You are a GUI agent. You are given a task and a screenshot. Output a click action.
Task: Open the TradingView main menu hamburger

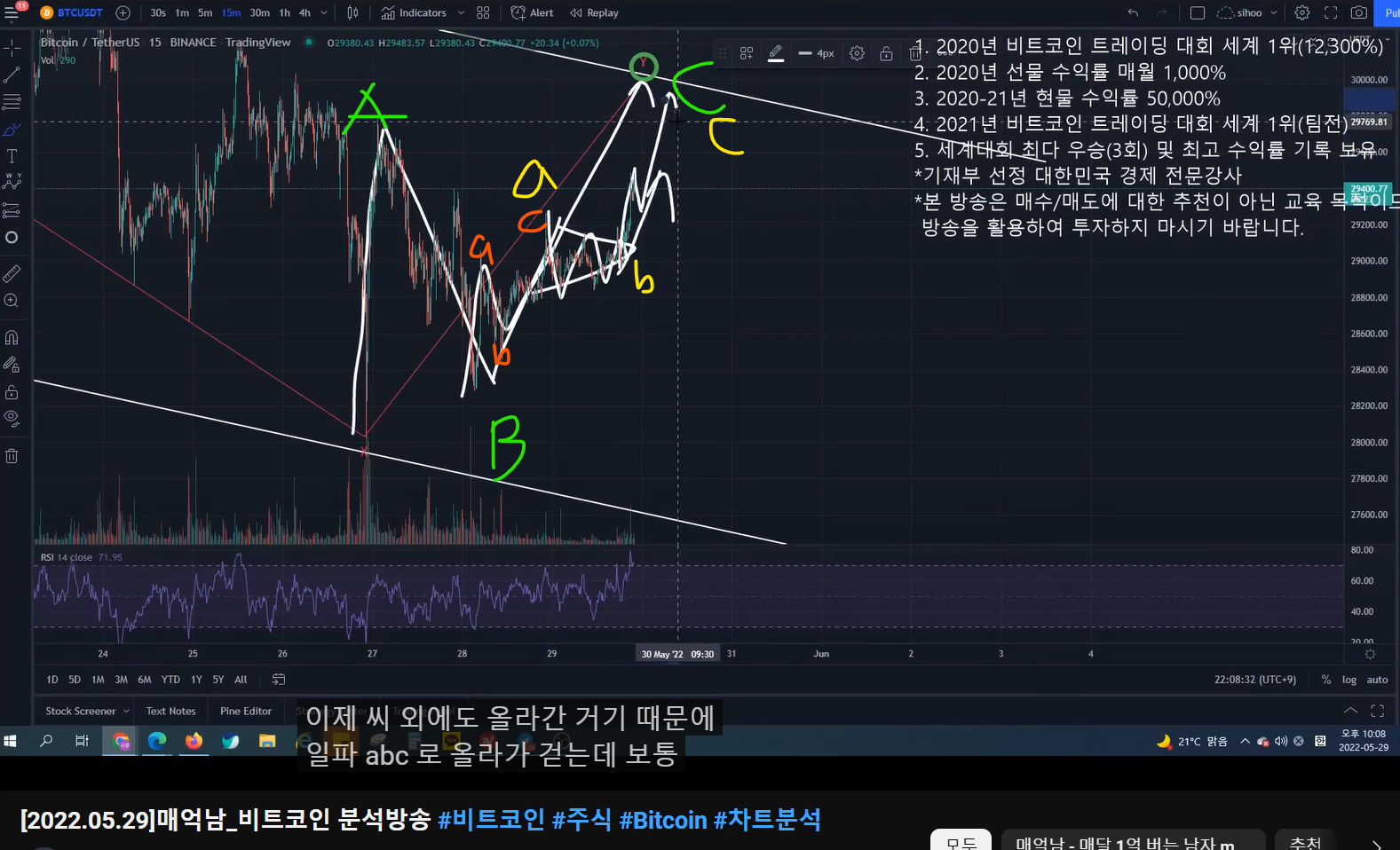click(x=12, y=12)
